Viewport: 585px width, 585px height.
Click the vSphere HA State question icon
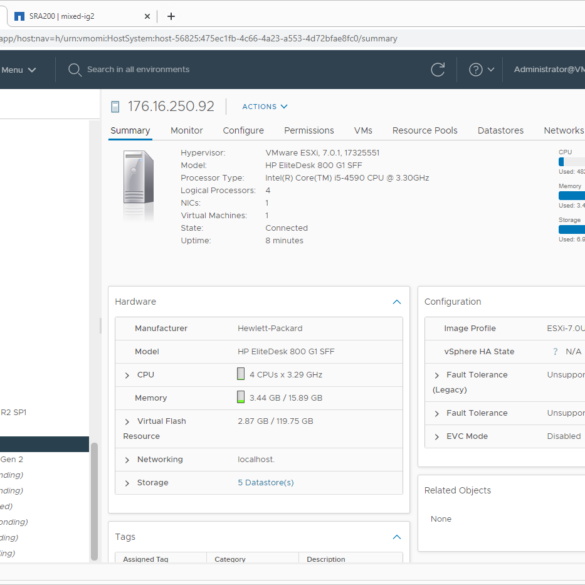click(555, 351)
